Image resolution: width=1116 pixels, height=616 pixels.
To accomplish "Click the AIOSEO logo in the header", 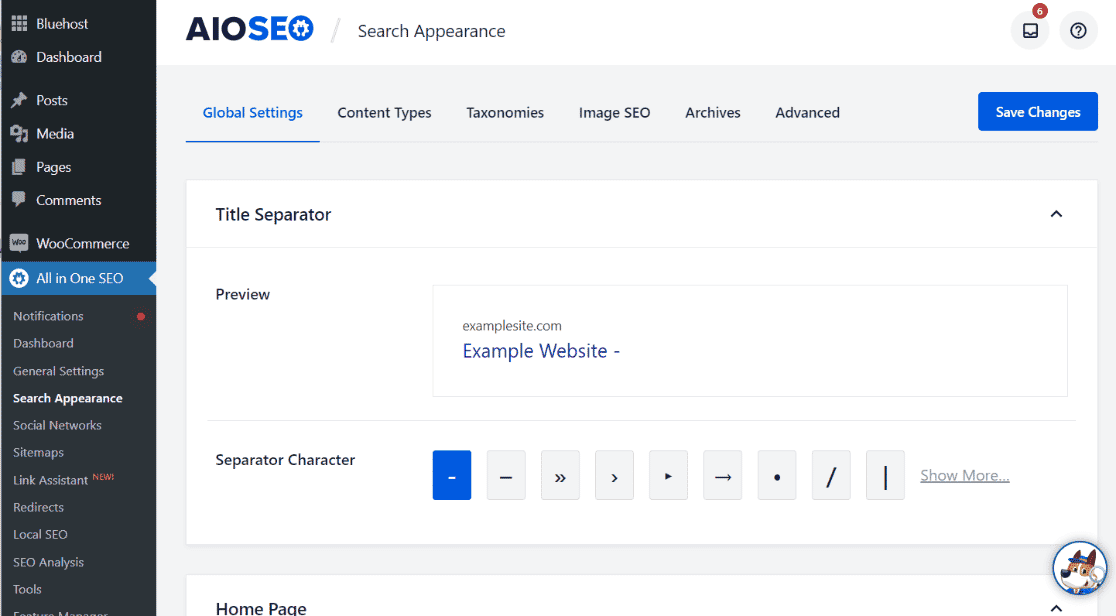I will tap(249, 28).
